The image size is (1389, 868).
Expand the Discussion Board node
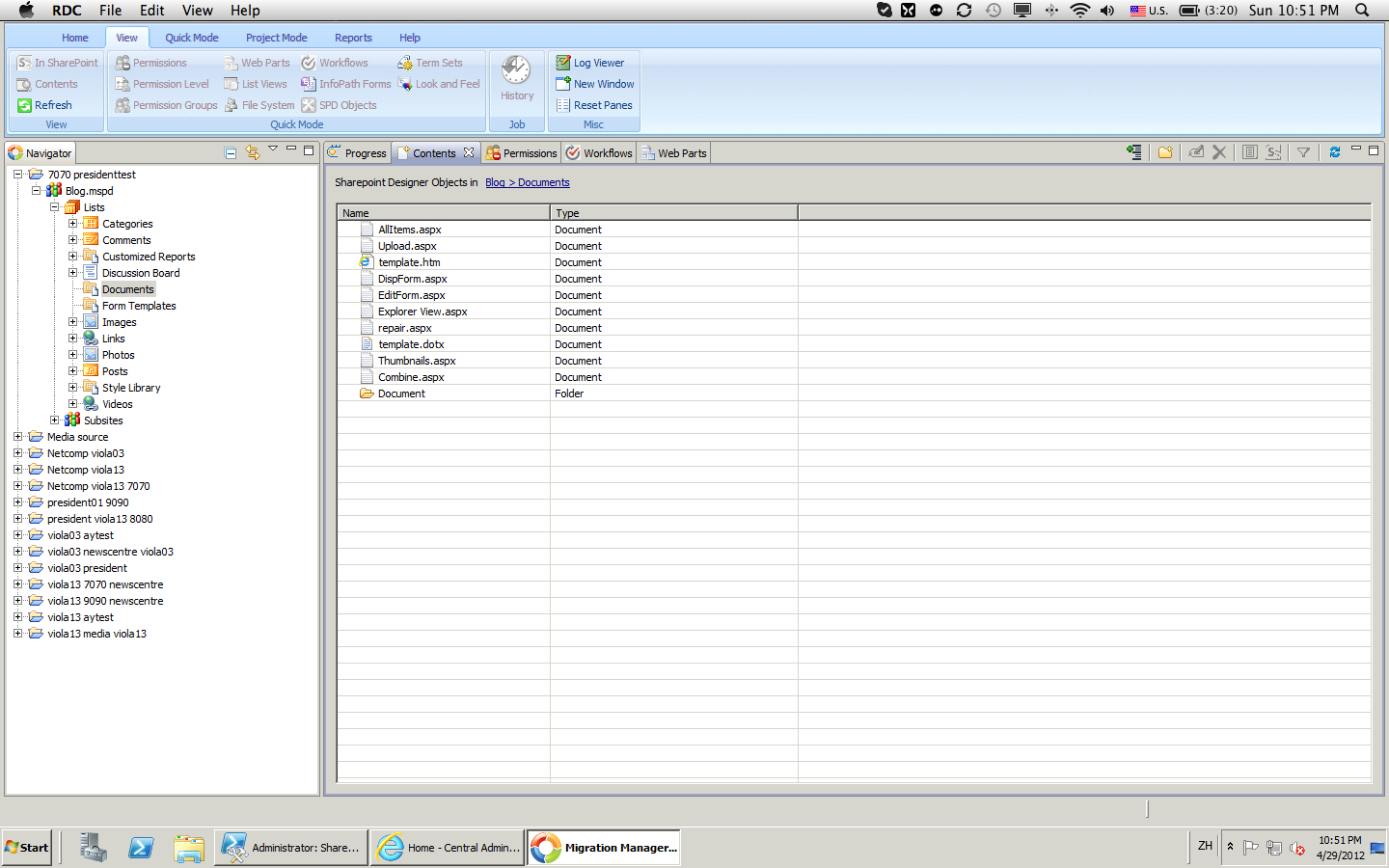[x=72, y=273]
